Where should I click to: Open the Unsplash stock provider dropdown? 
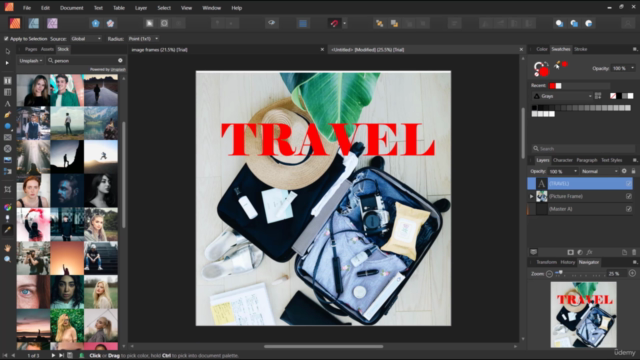(31, 60)
